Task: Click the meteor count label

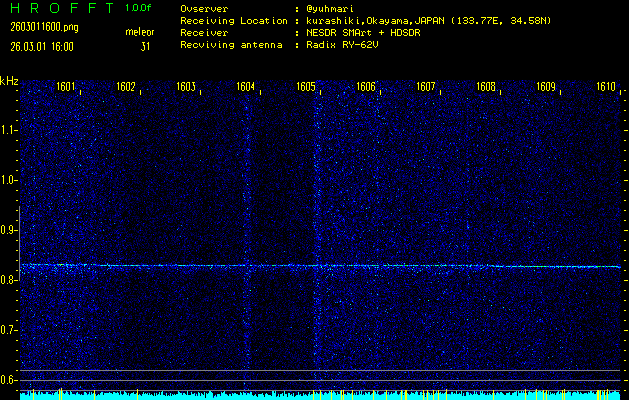Action: click(x=140, y=32)
